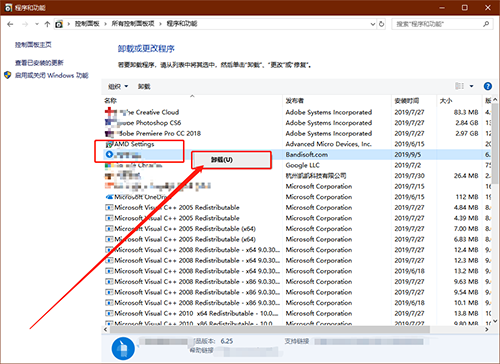The height and width of the screenshot is (364, 500).
Task: Sort by the Name column header
Action: click(x=192, y=100)
